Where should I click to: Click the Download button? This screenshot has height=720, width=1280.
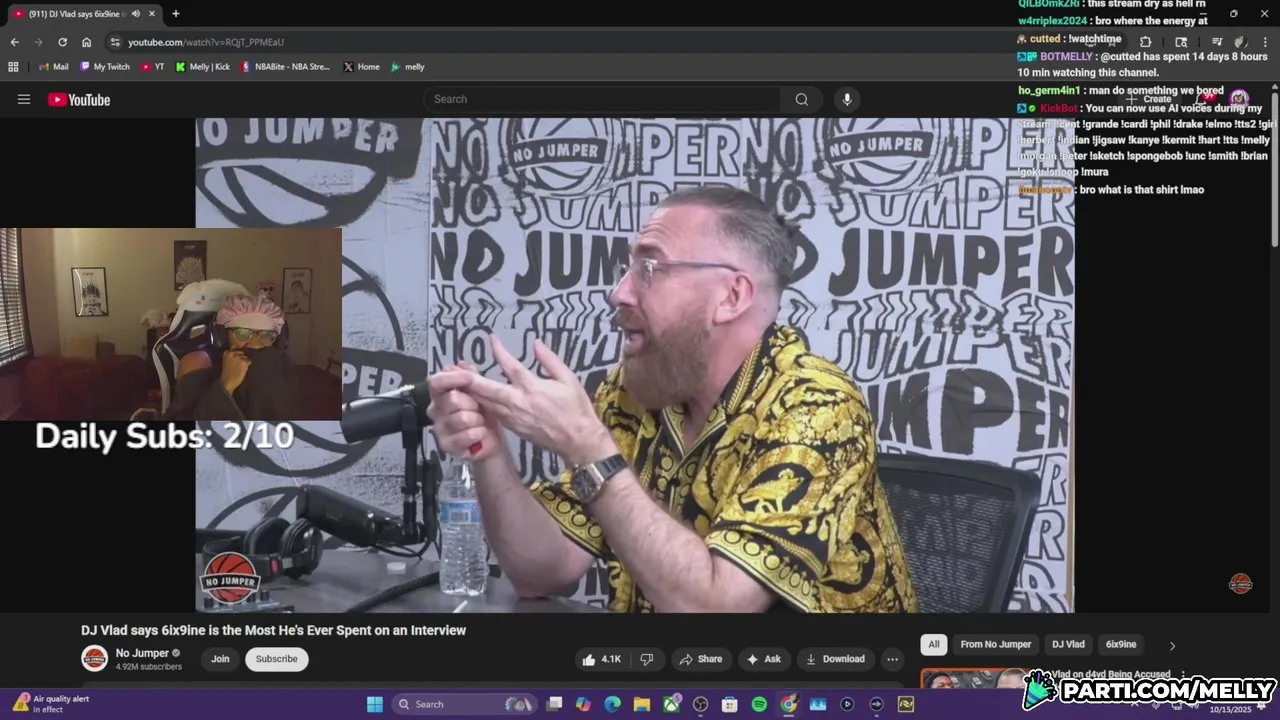pos(835,659)
